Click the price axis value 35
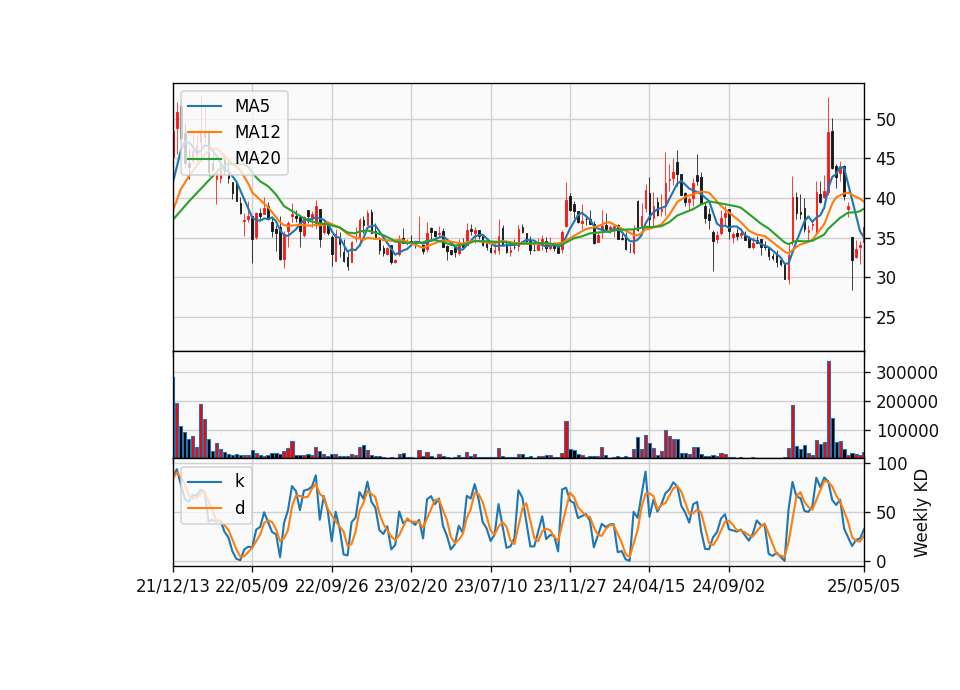 885,239
